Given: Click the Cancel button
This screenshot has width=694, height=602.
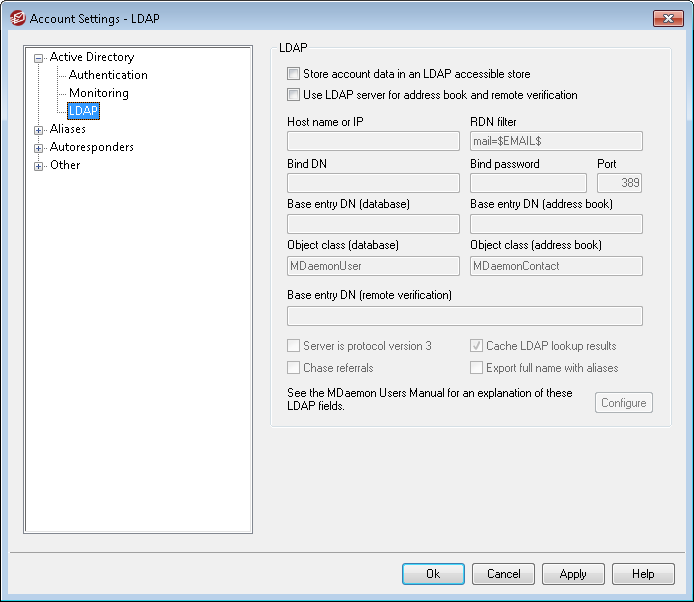Looking at the screenshot, I should pos(503,574).
